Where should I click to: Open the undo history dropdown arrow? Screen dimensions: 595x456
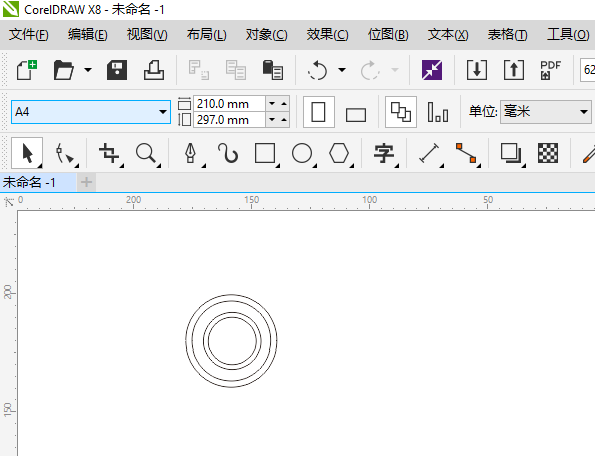(342, 70)
